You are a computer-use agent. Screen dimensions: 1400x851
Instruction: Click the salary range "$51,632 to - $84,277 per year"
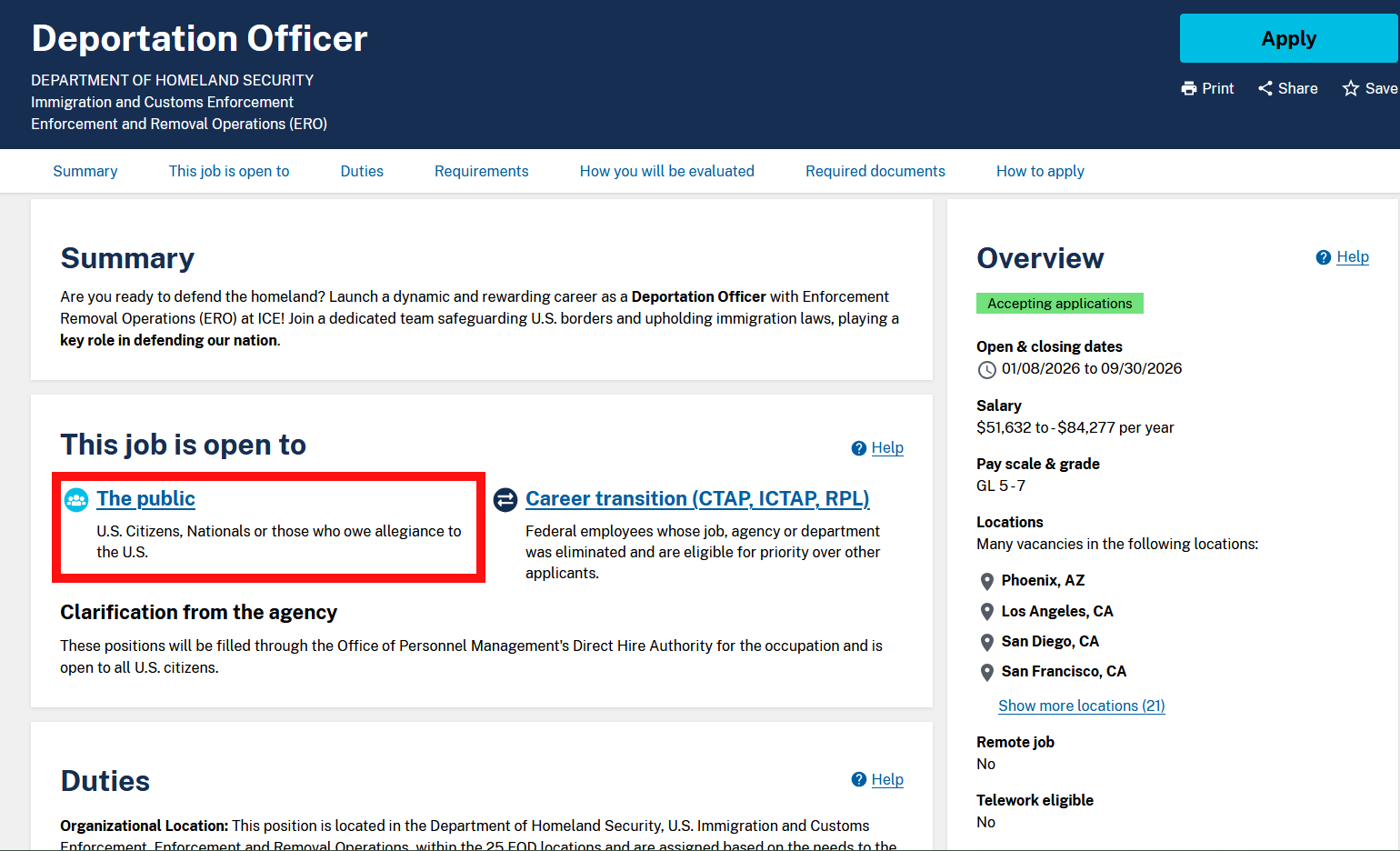[x=1075, y=427]
